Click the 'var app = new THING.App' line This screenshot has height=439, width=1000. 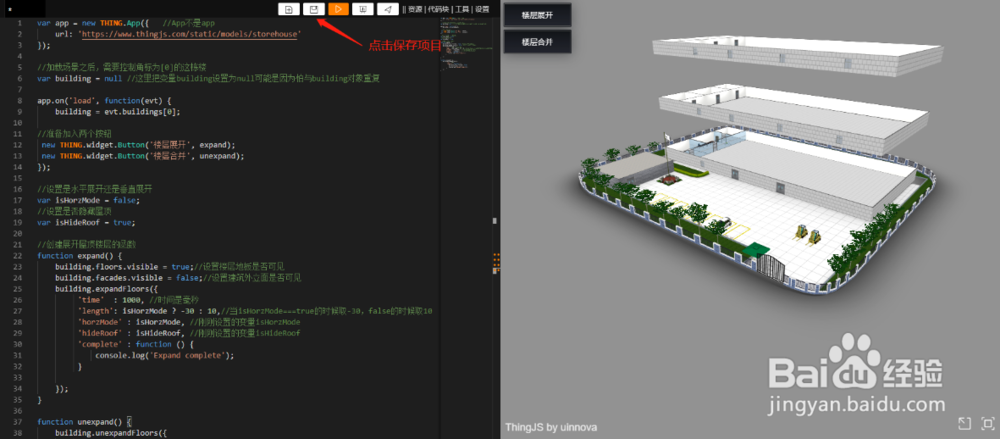(126, 23)
